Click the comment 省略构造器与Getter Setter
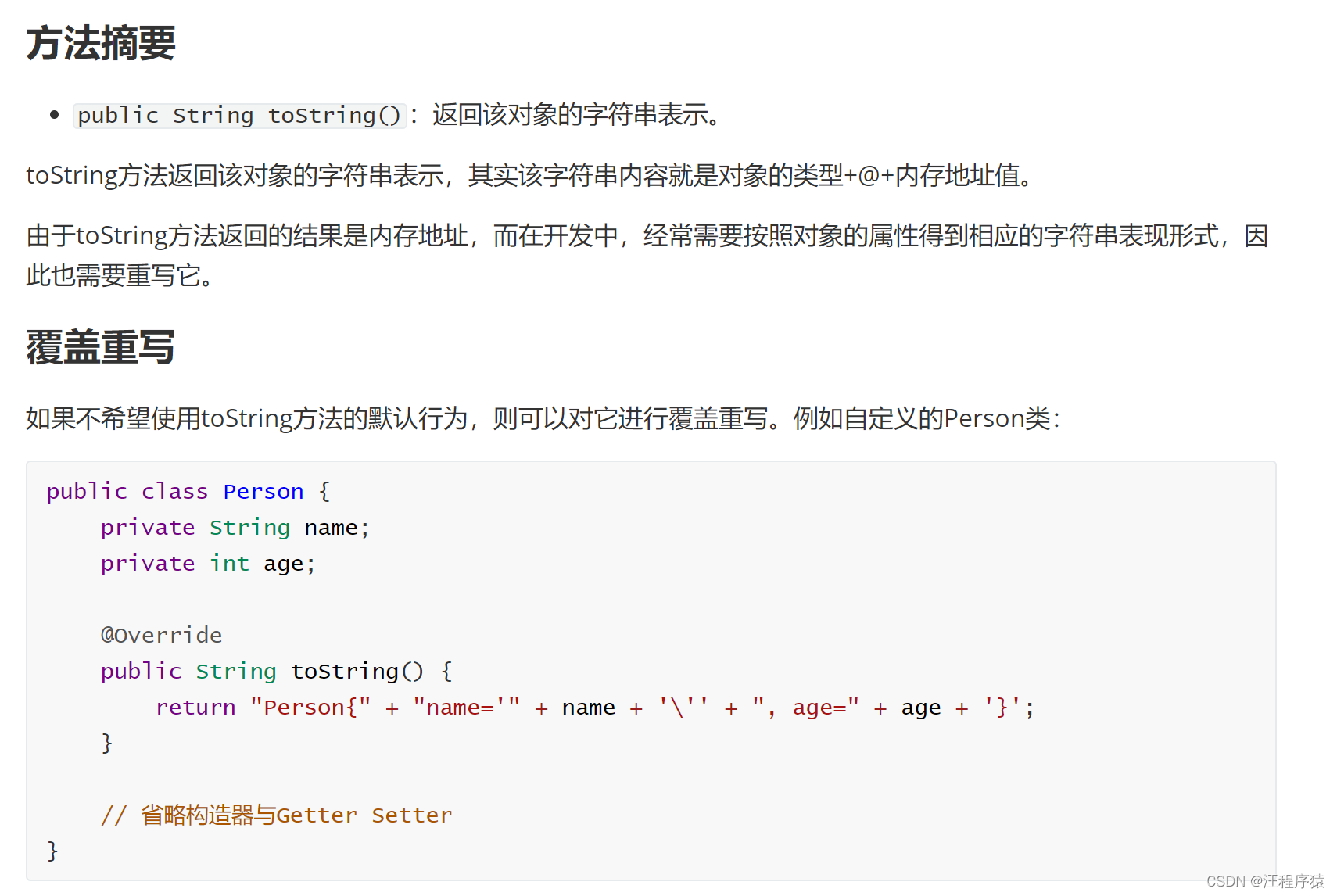The width and height of the screenshot is (1337, 896). coord(277,815)
